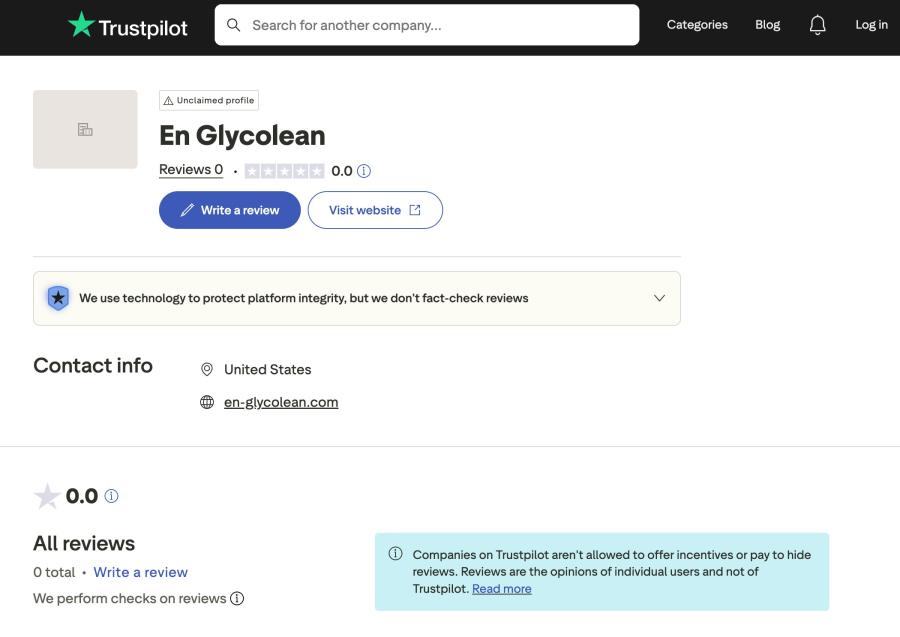Open the en-glycolean.com link
Viewport: 900px width, 637px height.
pyautogui.click(x=281, y=402)
